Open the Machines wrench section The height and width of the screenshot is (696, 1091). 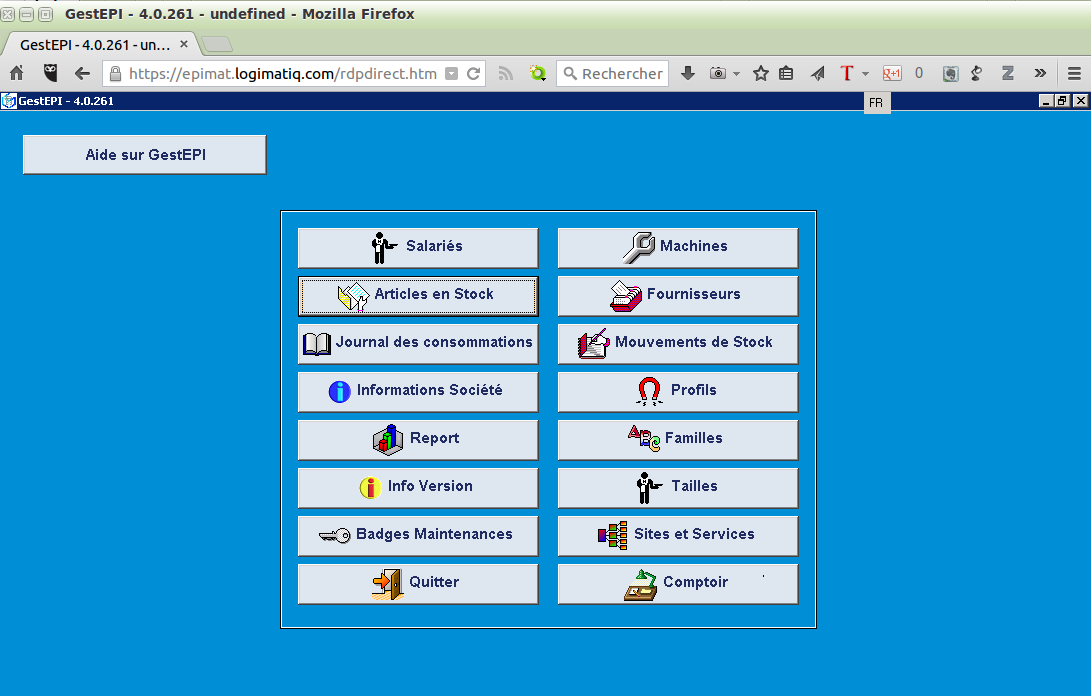[x=677, y=247]
